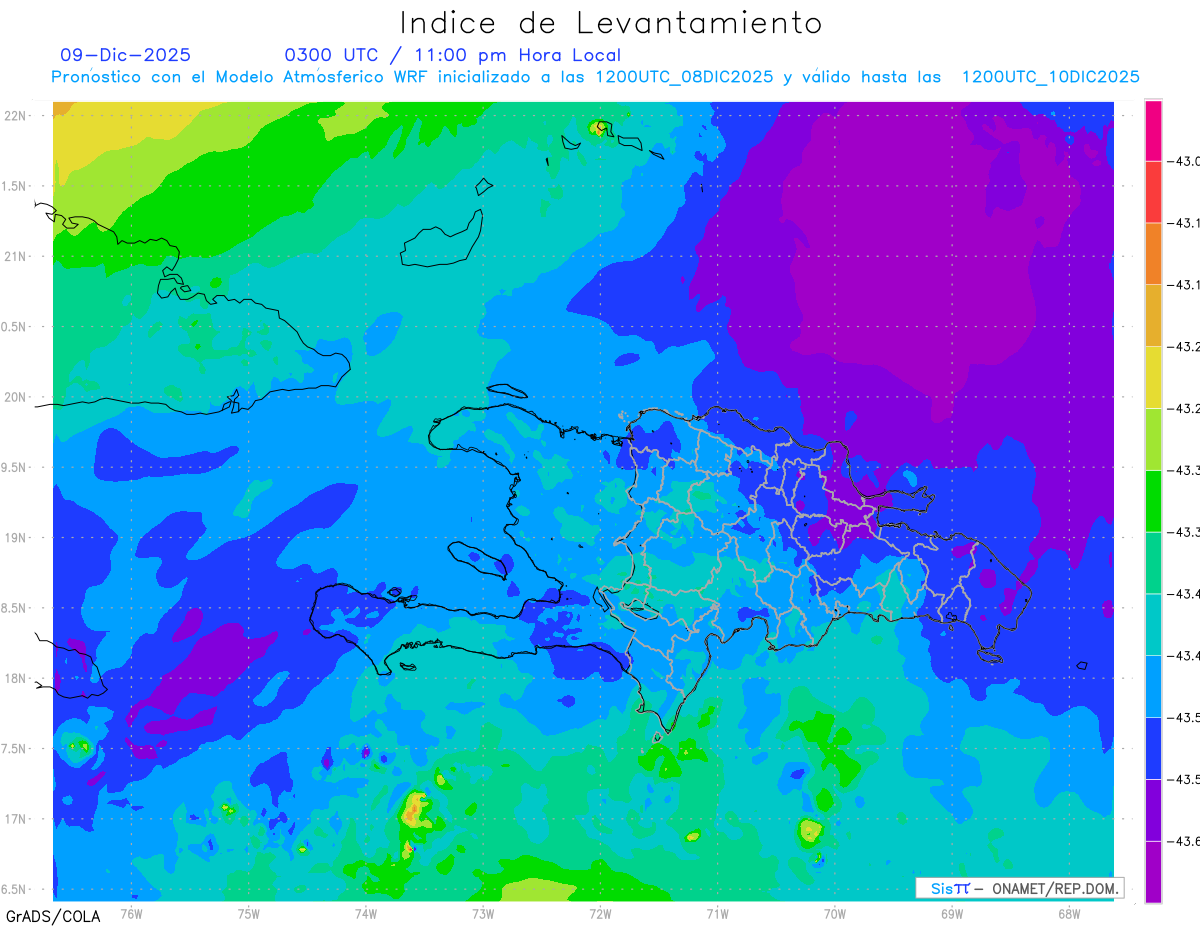Click "0300 UTC / 11:00 pm Hora Local"
This screenshot has width=1200, height=927.
[x=452, y=55]
